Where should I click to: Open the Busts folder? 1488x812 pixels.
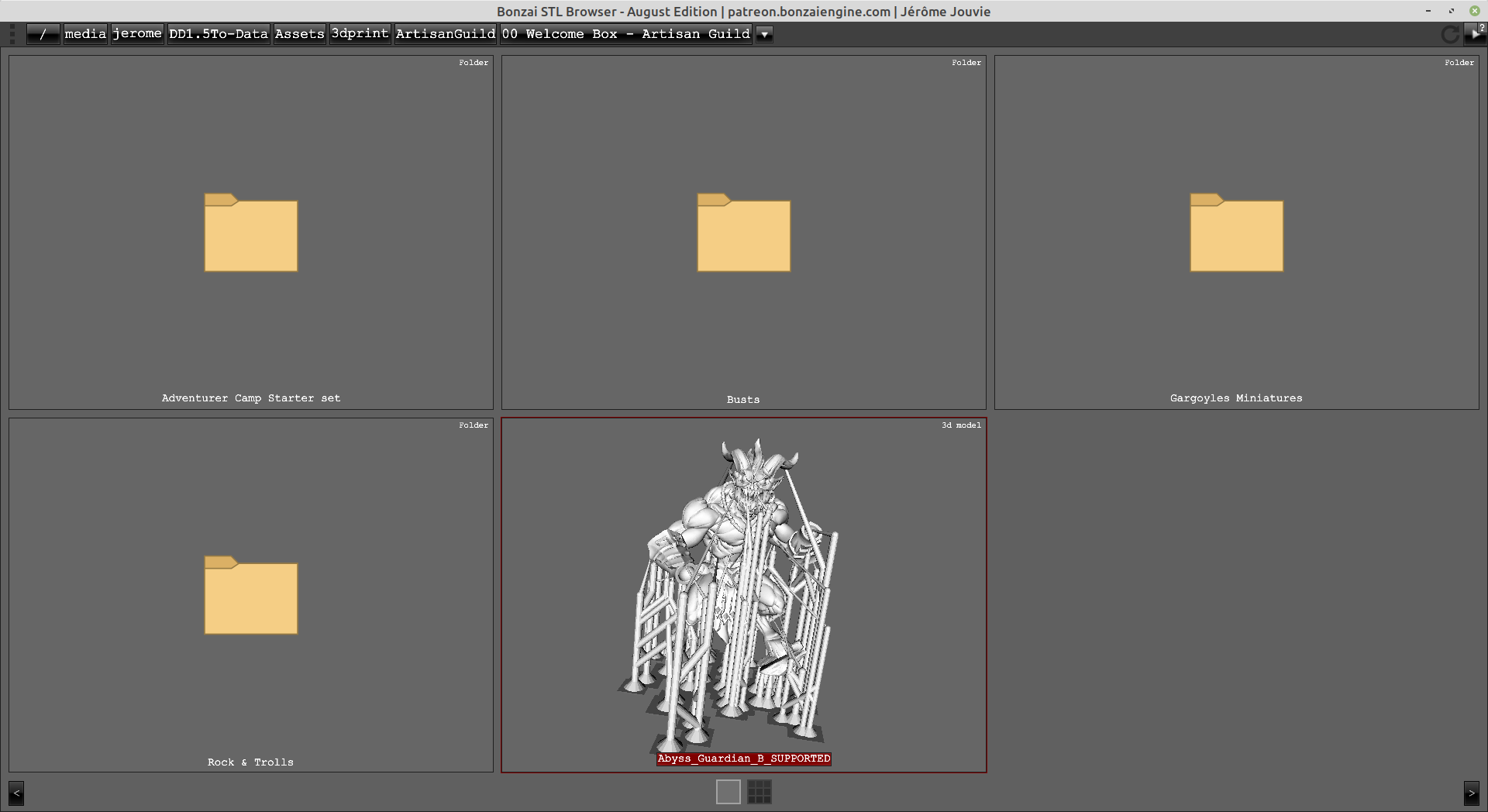tap(744, 232)
